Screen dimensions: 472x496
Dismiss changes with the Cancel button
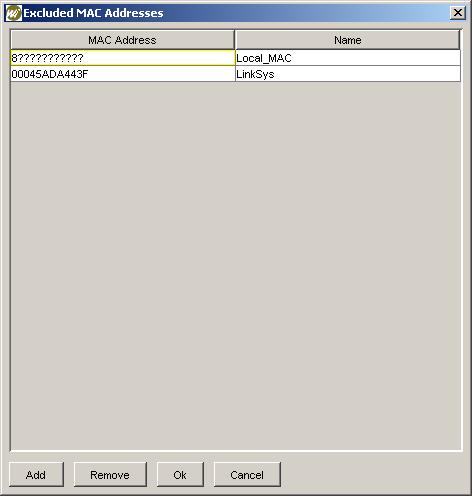pos(247,474)
